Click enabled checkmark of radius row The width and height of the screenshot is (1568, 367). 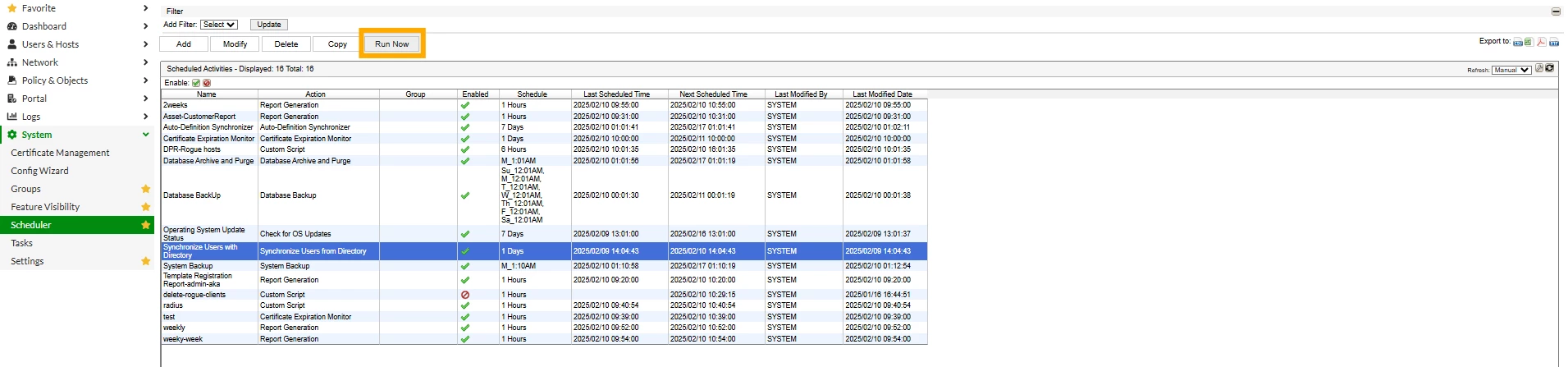(x=465, y=305)
